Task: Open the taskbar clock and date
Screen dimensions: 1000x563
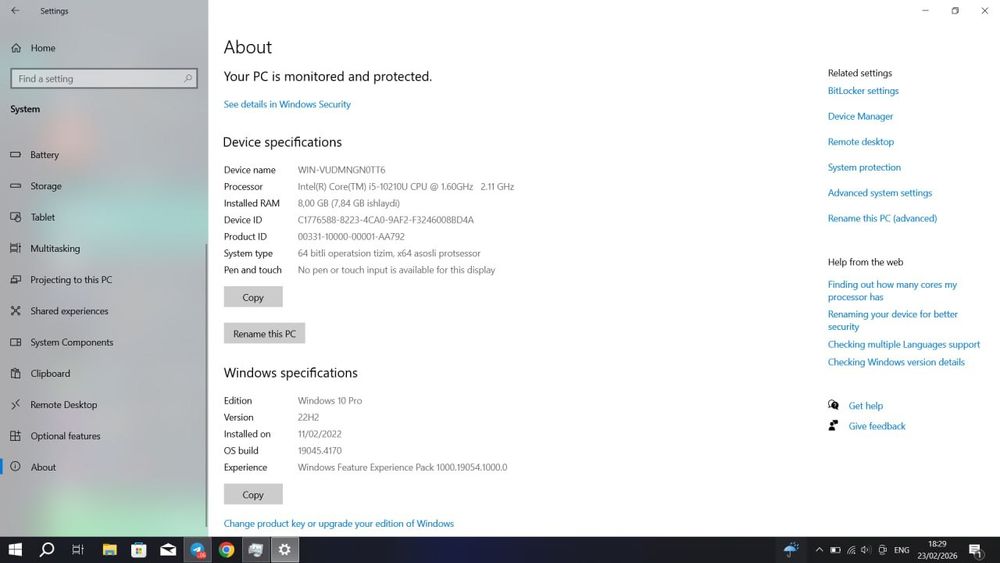Action: point(937,550)
